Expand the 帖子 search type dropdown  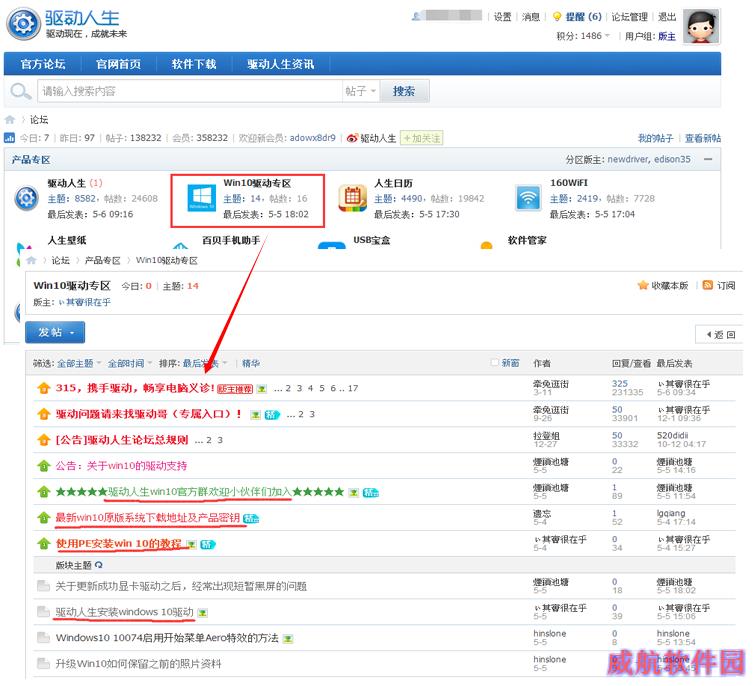coord(360,91)
